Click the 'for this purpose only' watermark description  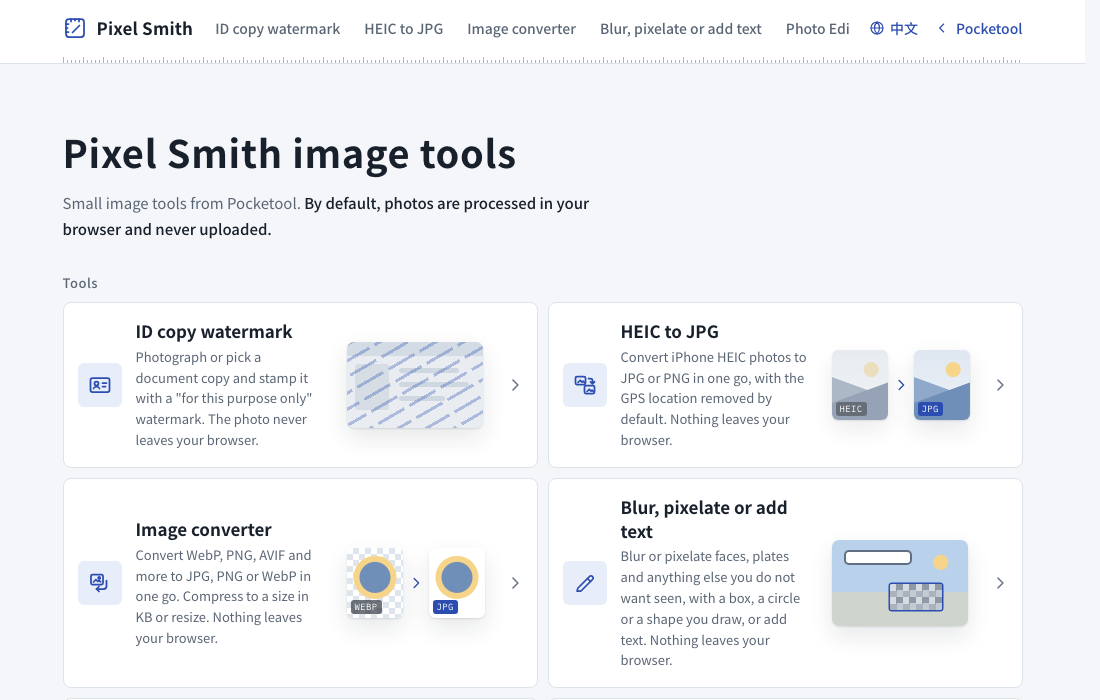[x=224, y=398]
